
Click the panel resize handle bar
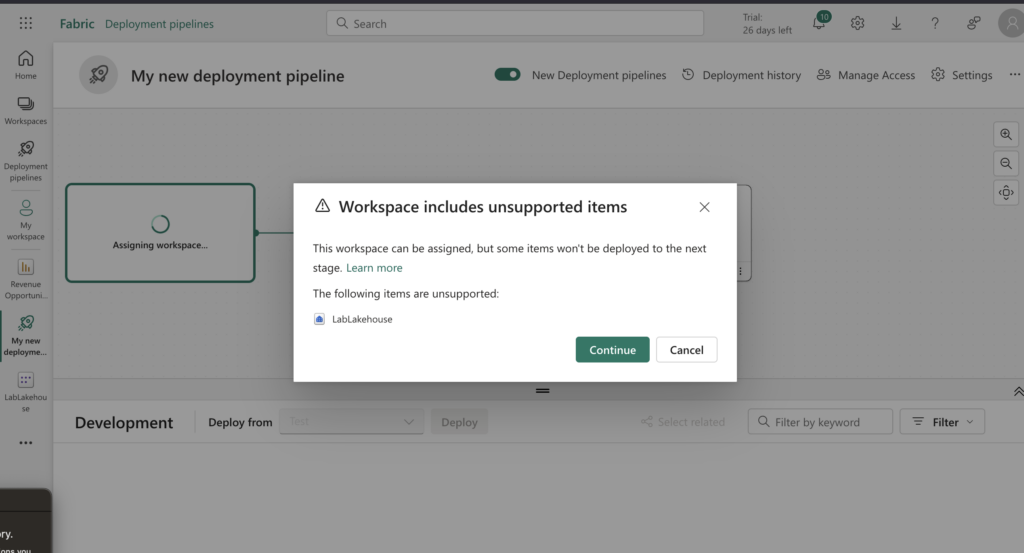pyautogui.click(x=543, y=391)
